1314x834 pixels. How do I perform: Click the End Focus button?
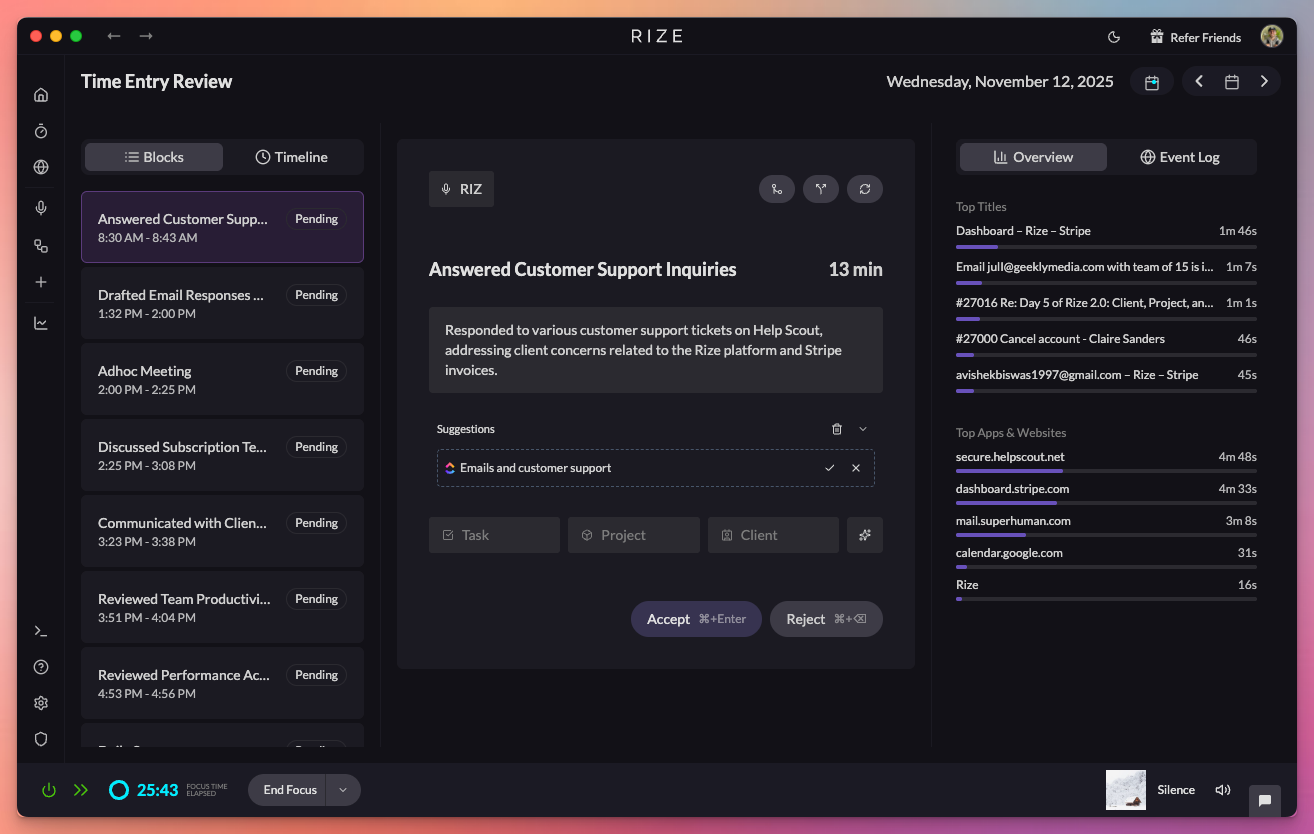click(x=290, y=790)
